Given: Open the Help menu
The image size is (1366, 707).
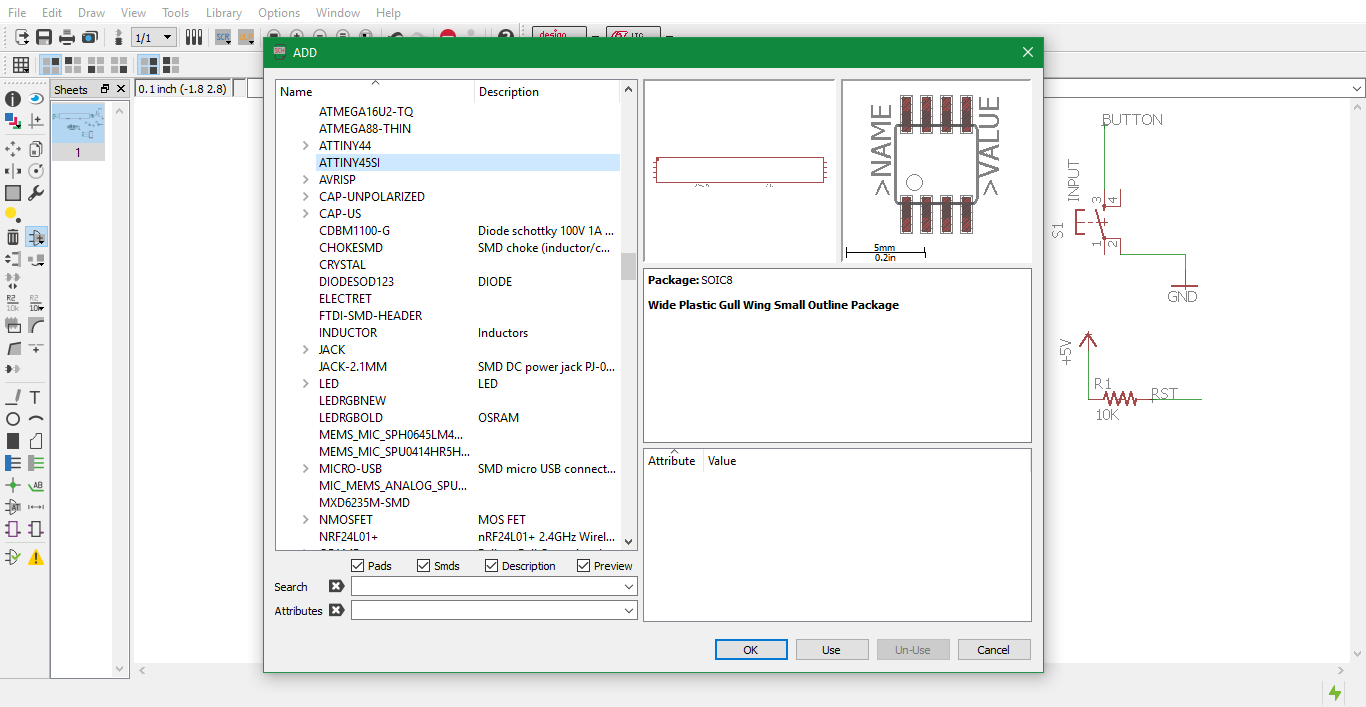Looking at the screenshot, I should [389, 13].
